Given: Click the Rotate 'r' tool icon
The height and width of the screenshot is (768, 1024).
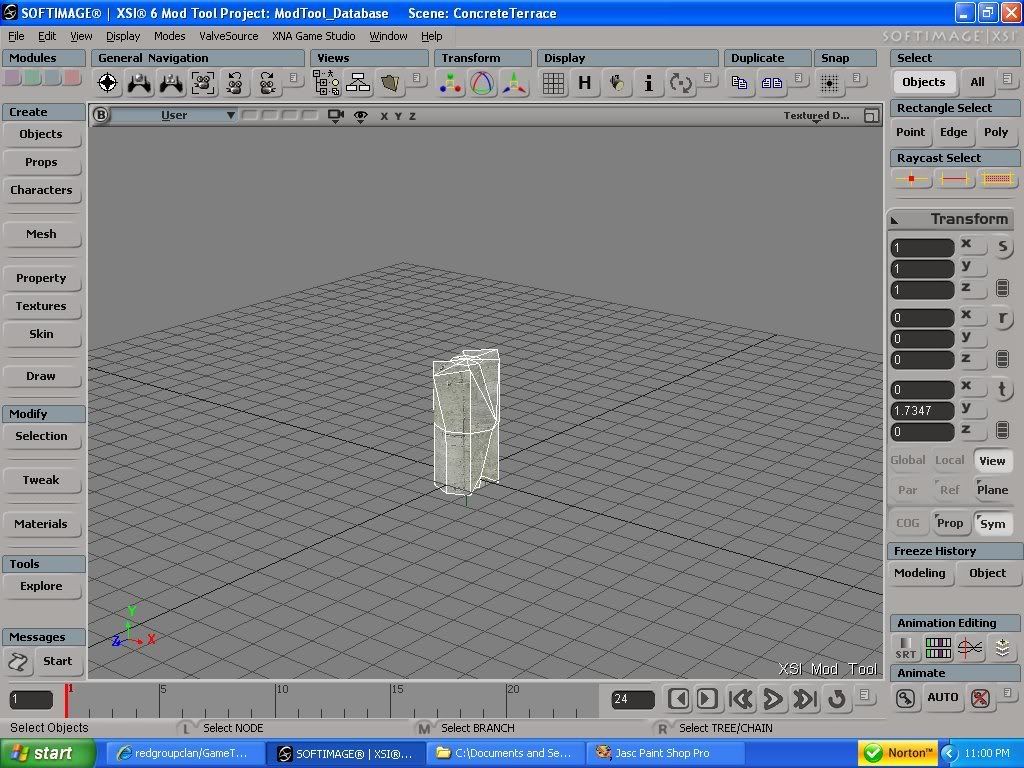Looking at the screenshot, I should pos(1002,318).
